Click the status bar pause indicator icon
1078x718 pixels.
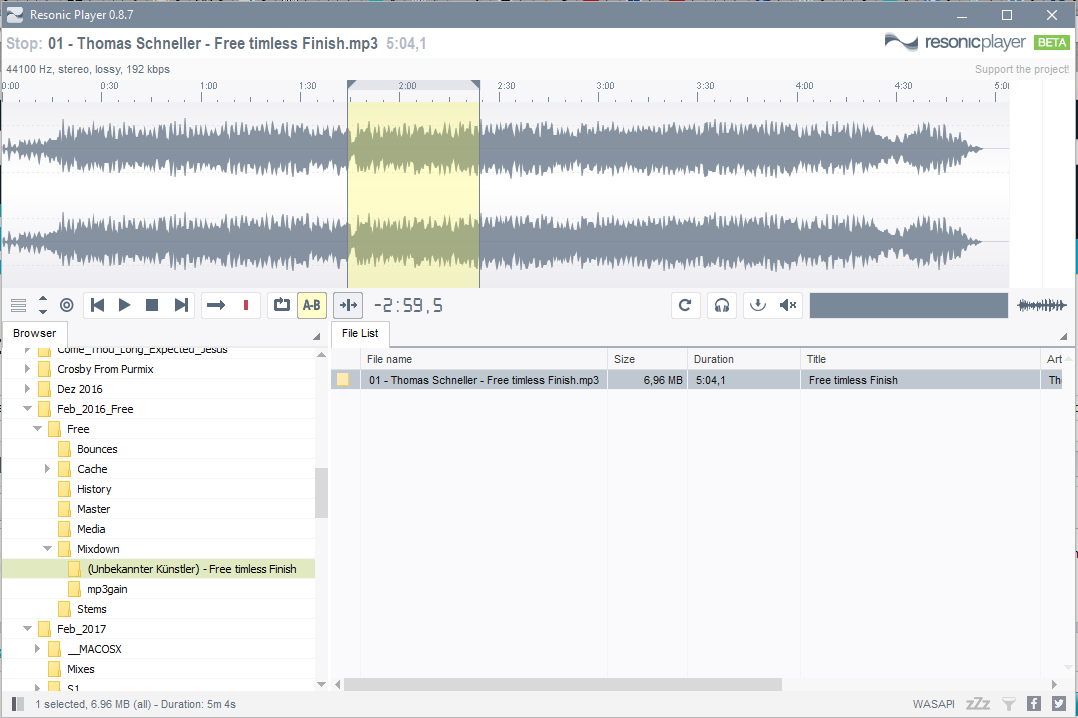point(18,704)
